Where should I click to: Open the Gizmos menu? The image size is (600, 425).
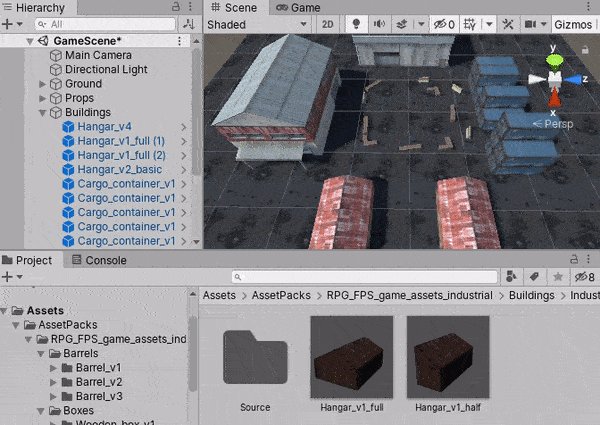point(573,24)
